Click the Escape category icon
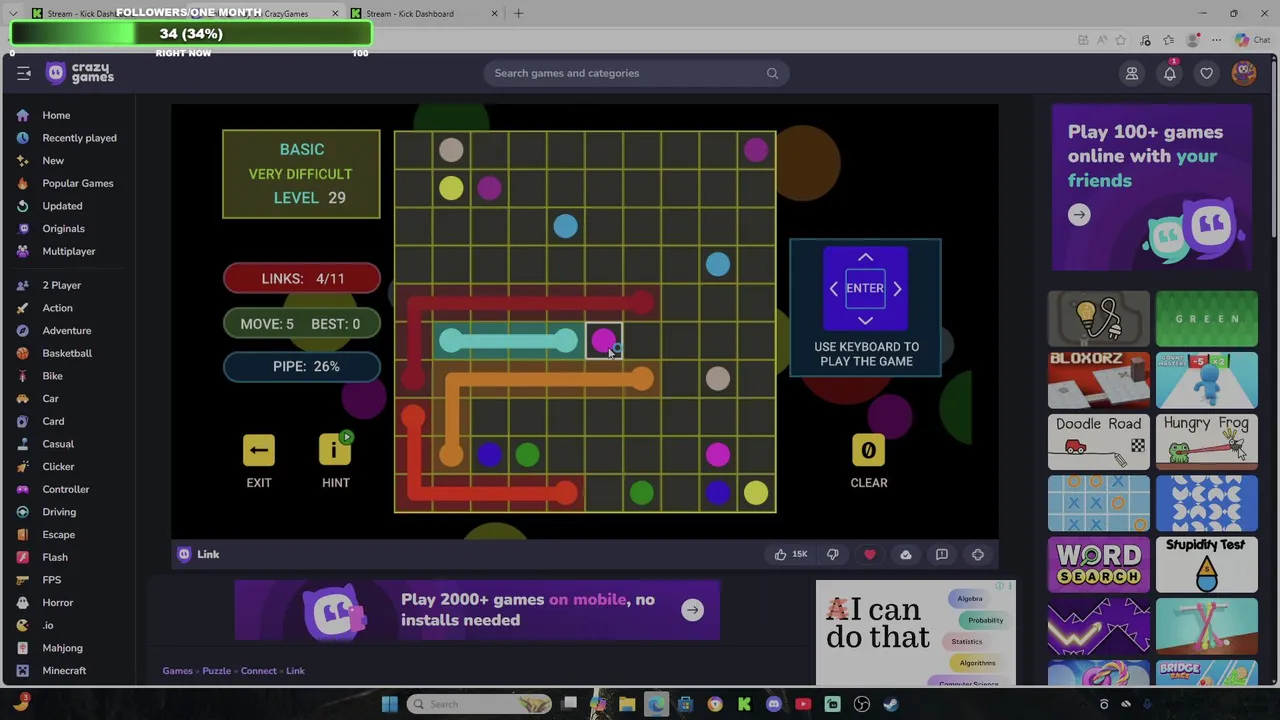 coord(23,535)
